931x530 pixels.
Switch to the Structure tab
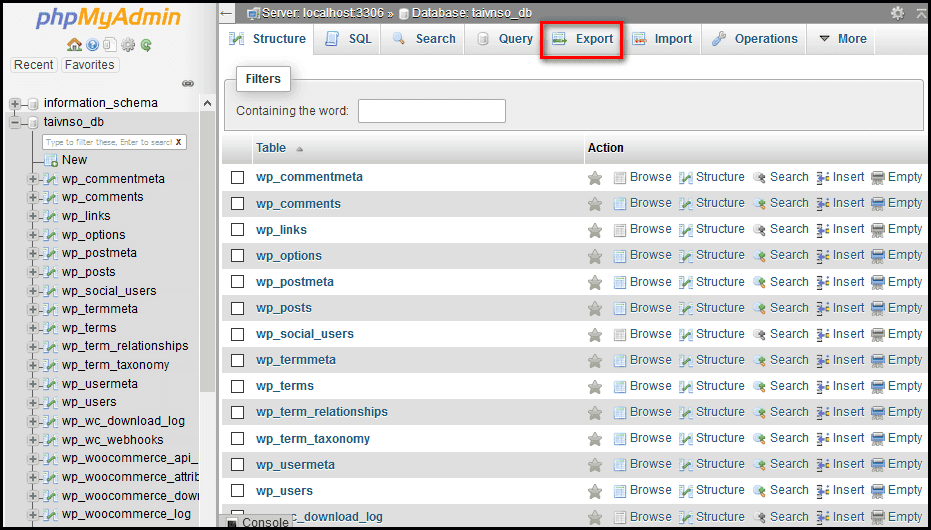click(x=268, y=39)
